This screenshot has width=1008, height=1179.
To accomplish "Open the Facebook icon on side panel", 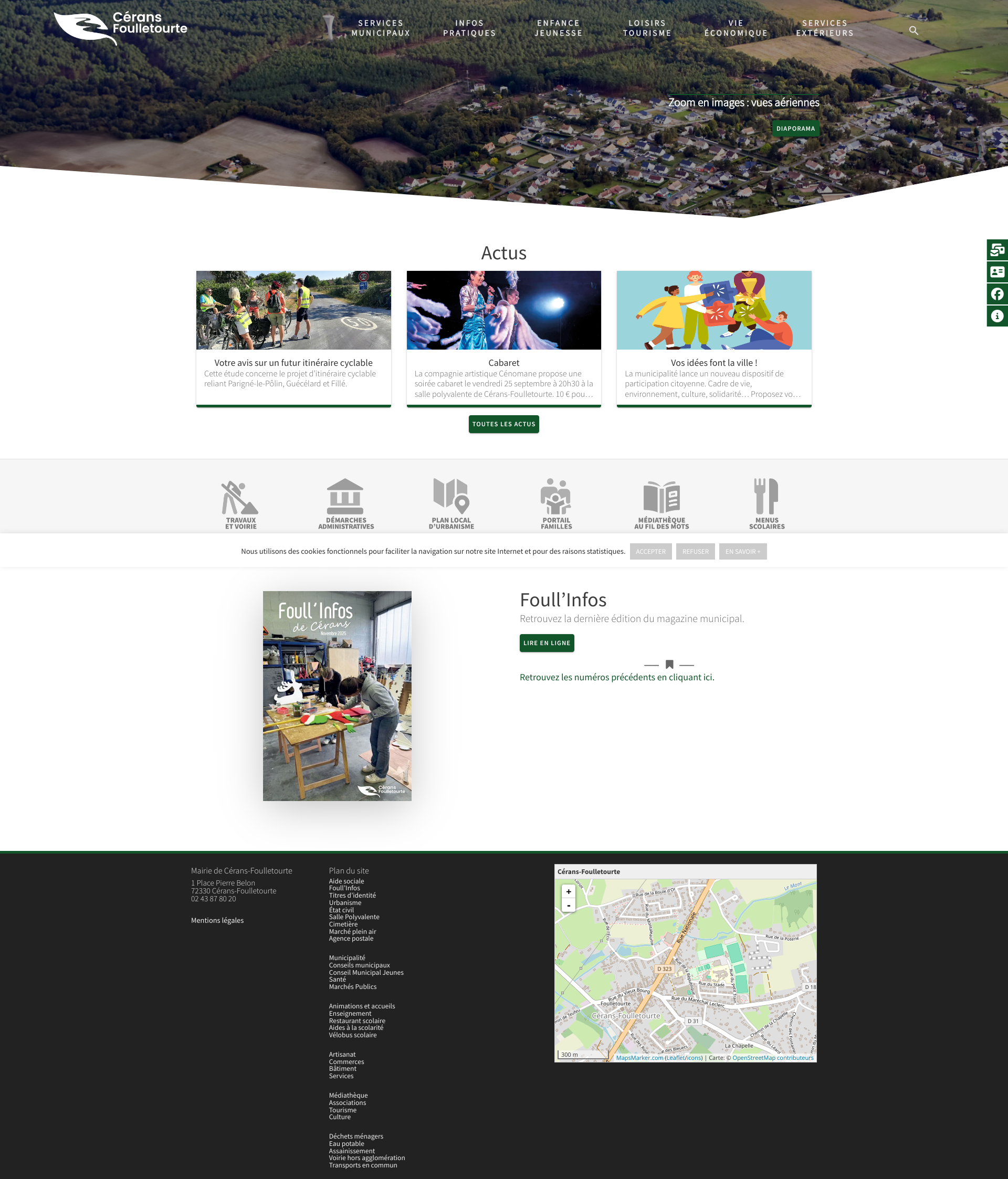I will tap(997, 294).
